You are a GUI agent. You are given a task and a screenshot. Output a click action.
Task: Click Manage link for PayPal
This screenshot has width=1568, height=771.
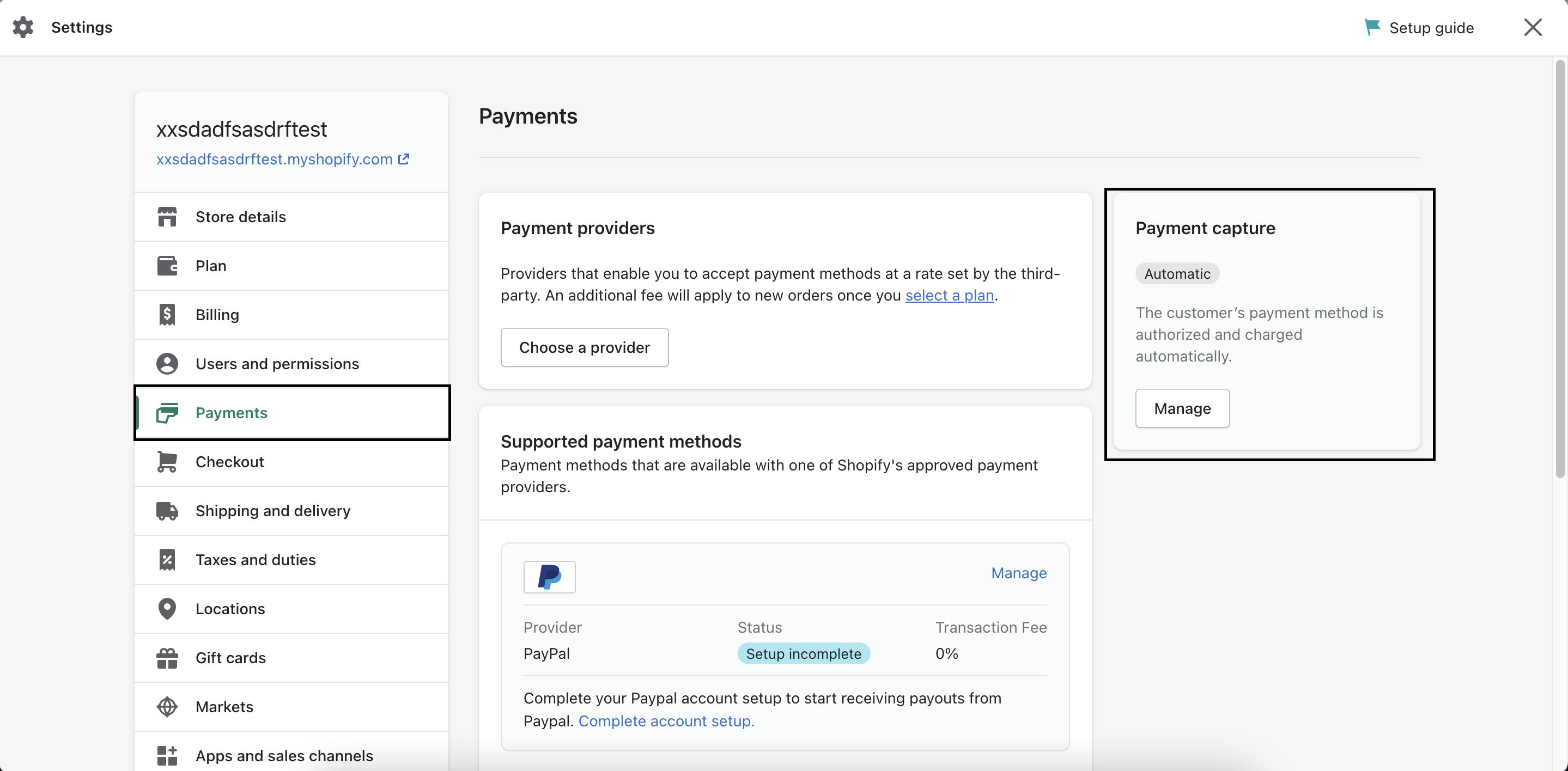(1018, 573)
